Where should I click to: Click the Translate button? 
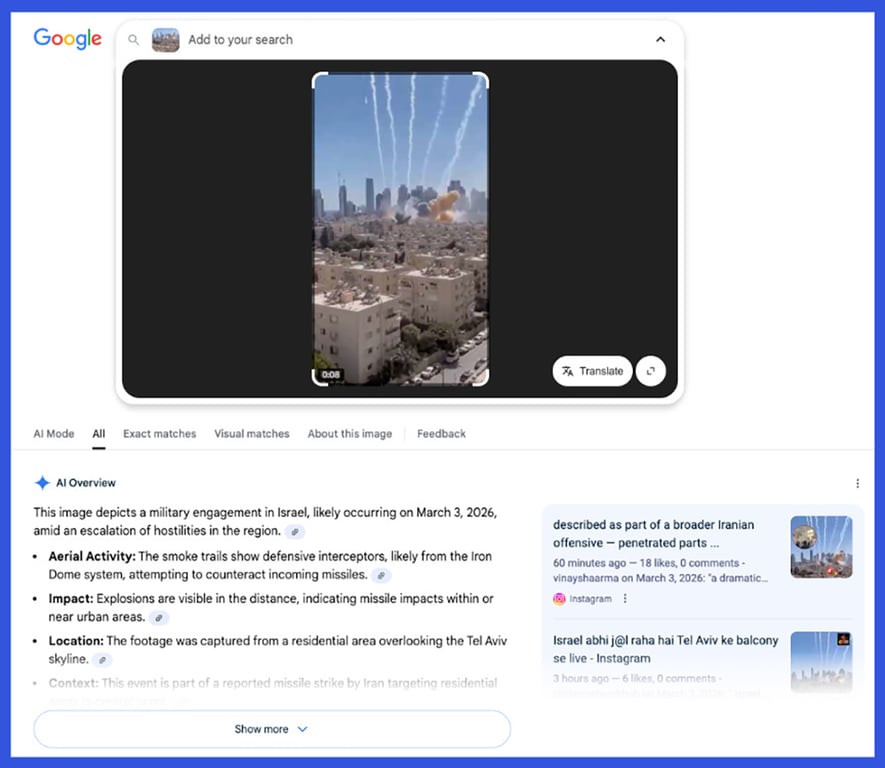pos(592,371)
